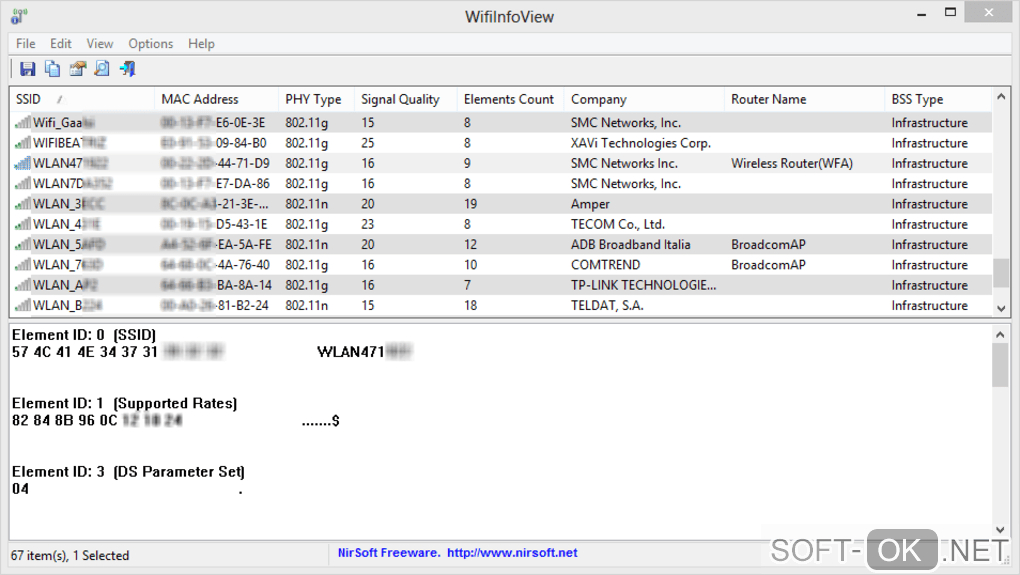Select the COMTREND company cell

click(x=606, y=265)
